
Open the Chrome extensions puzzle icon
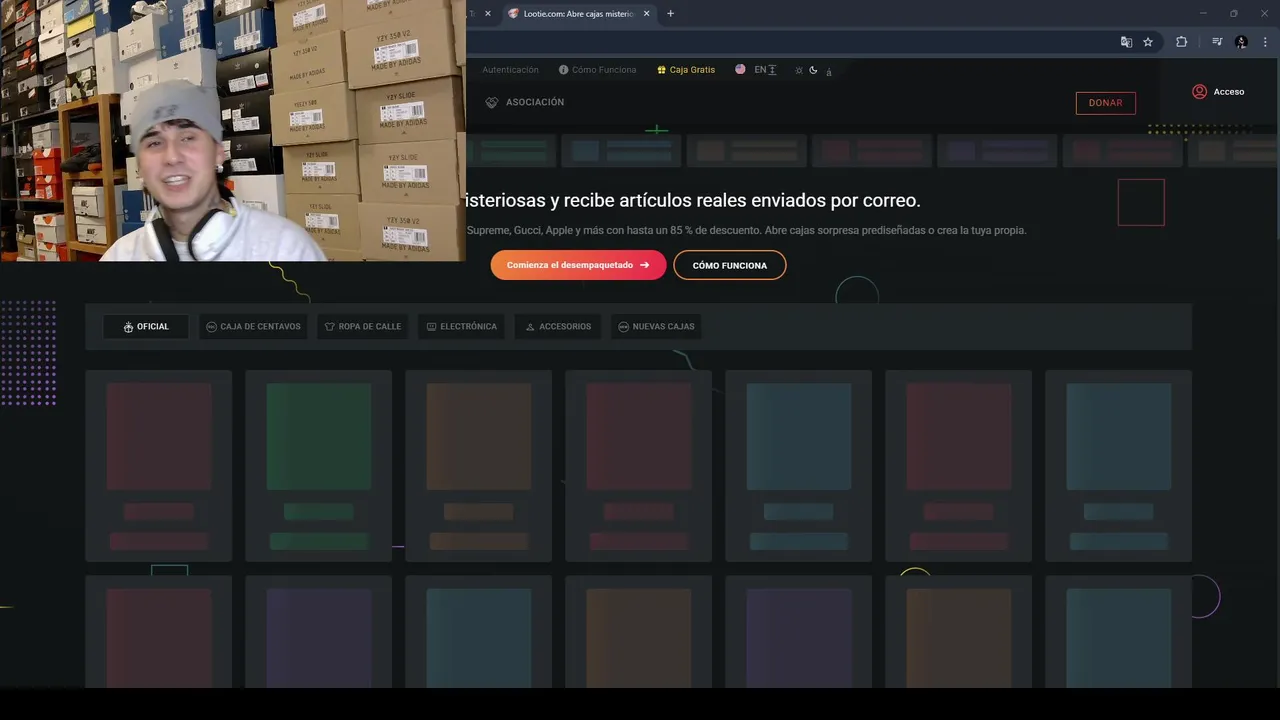[1181, 42]
